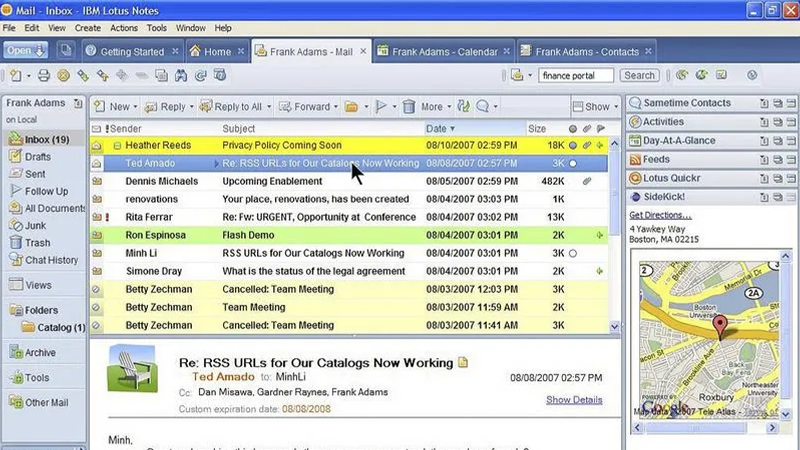Click the Activities panel icon

pos(635,122)
